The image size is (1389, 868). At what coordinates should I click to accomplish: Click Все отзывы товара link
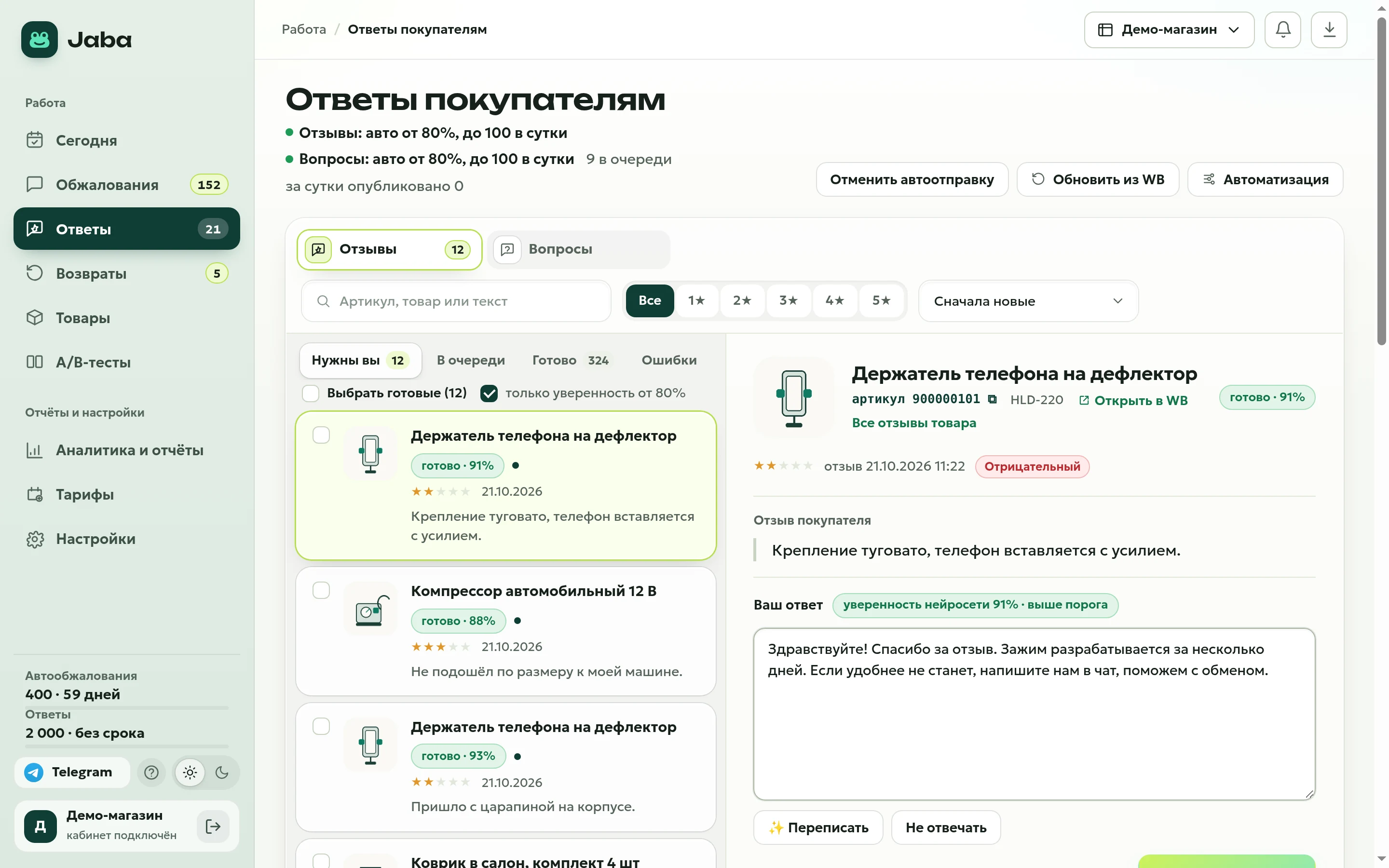914,422
